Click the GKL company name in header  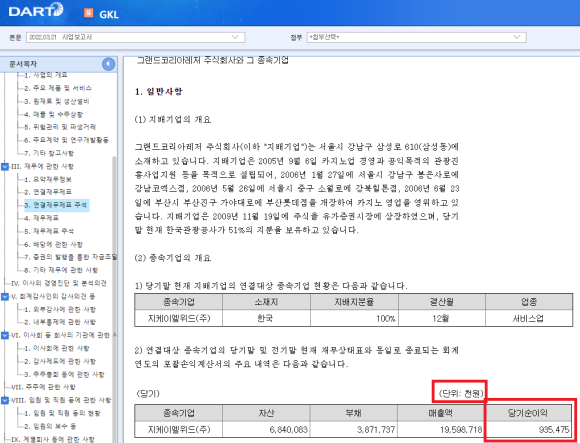[109, 14]
